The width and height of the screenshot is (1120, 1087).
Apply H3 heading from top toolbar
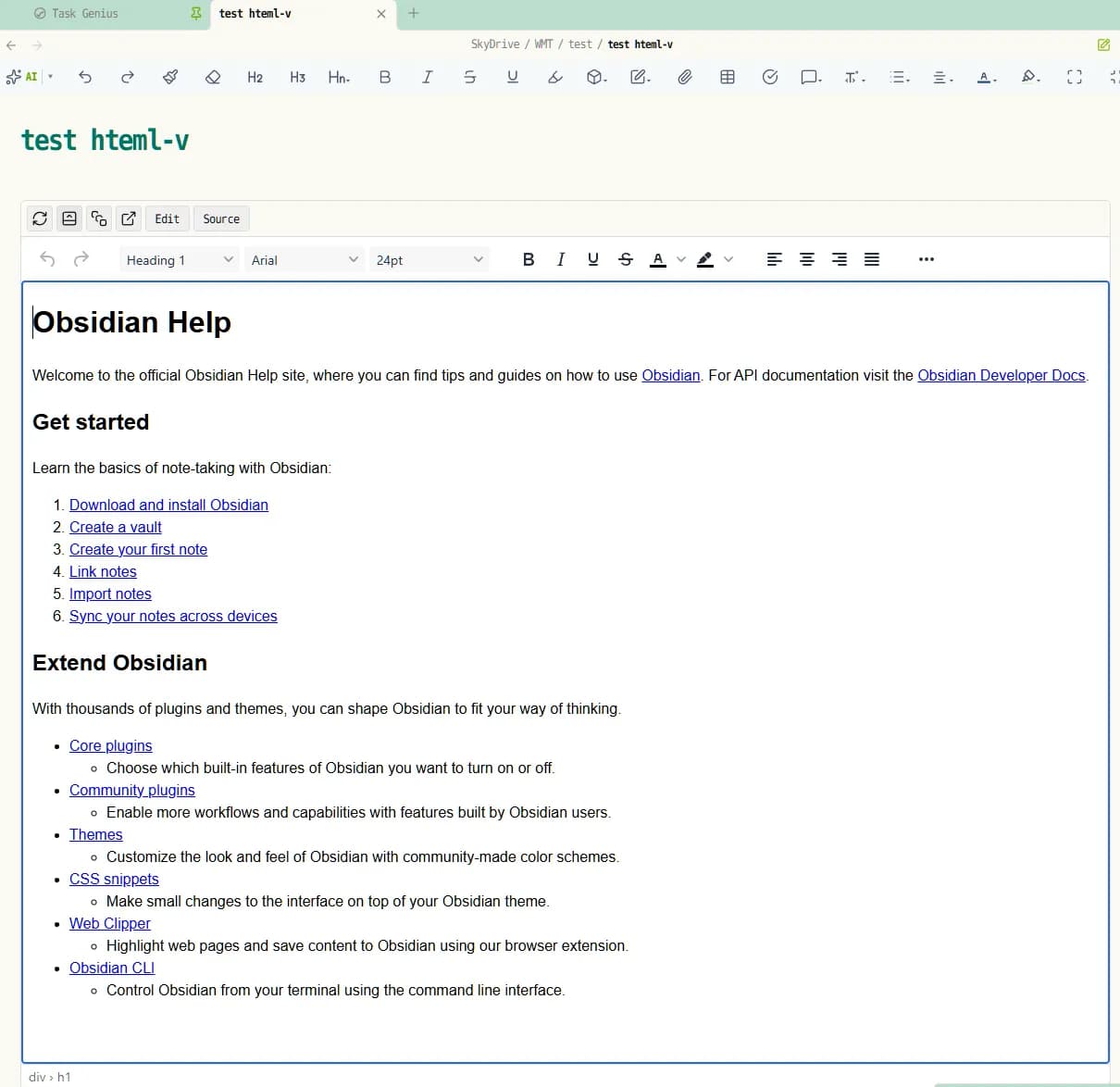[x=298, y=77]
